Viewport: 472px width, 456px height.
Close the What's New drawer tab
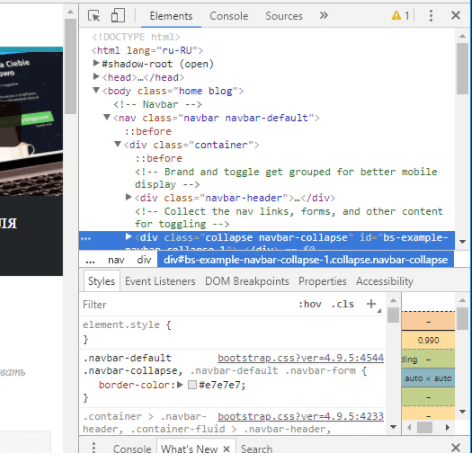[226, 449]
